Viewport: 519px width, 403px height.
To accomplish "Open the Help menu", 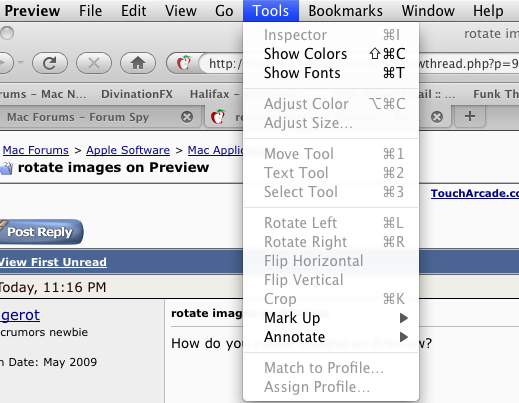I will [488, 11].
